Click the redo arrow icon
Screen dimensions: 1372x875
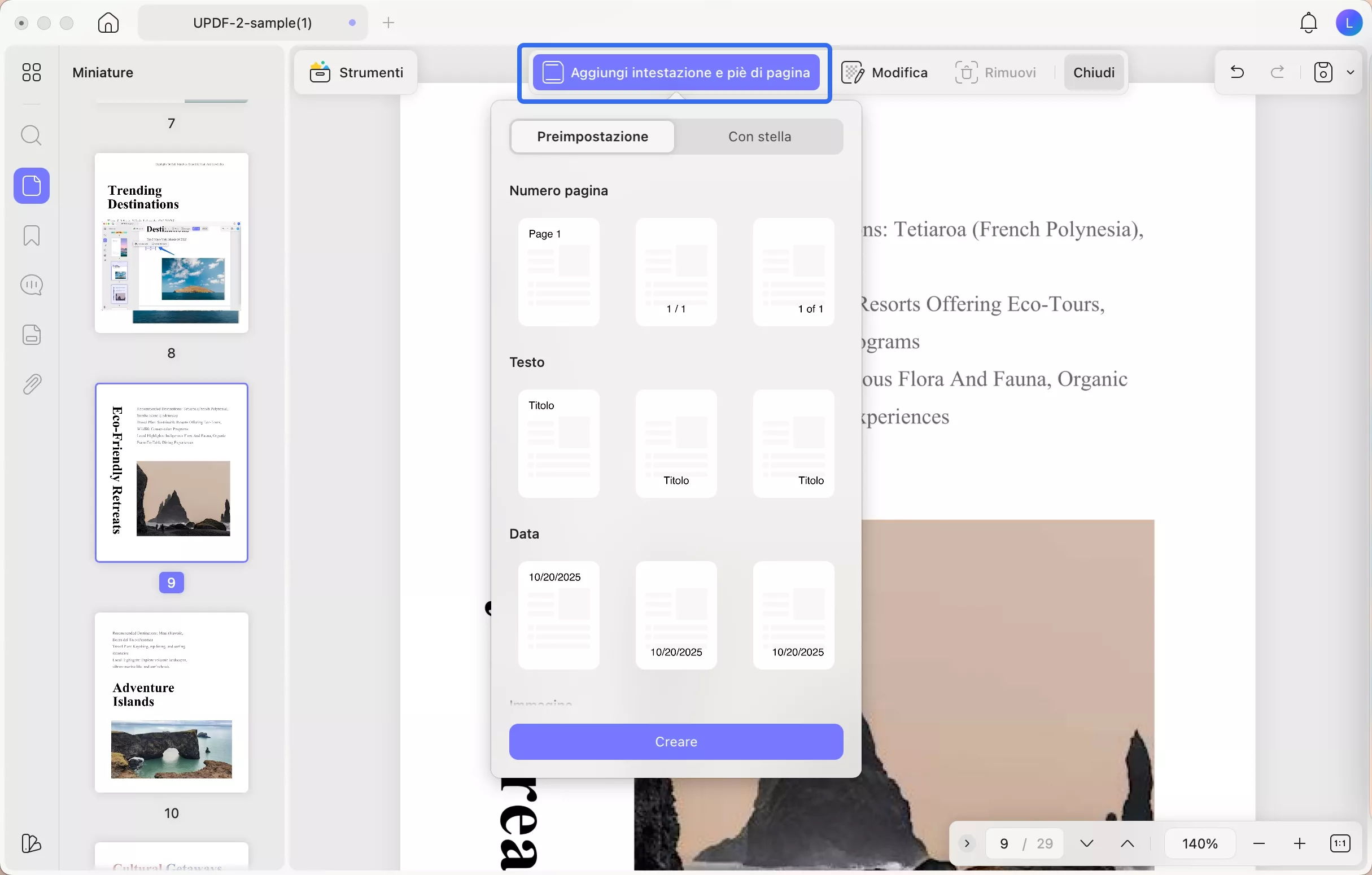[x=1277, y=72]
